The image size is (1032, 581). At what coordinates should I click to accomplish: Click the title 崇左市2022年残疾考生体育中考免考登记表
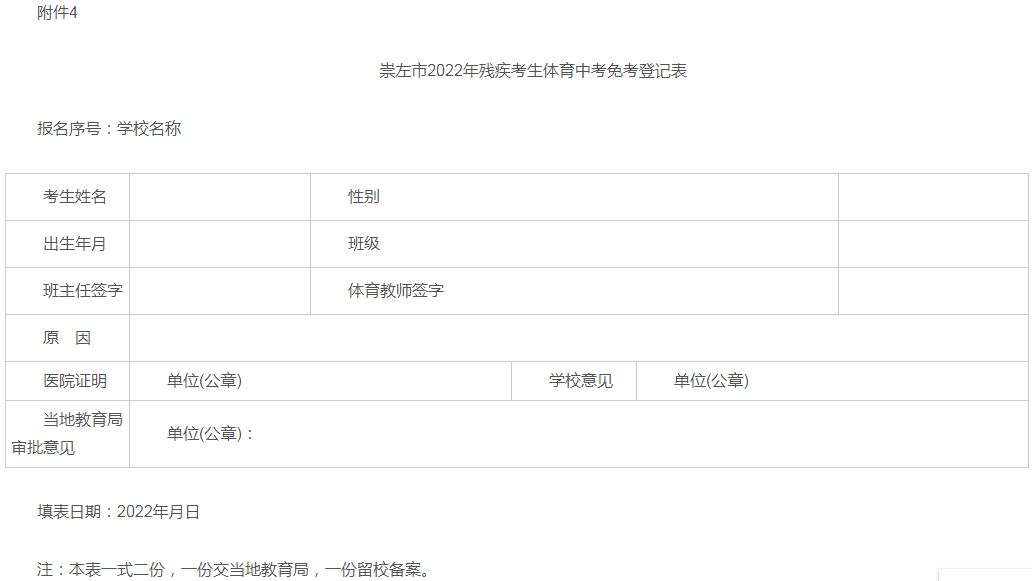click(x=532, y=70)
